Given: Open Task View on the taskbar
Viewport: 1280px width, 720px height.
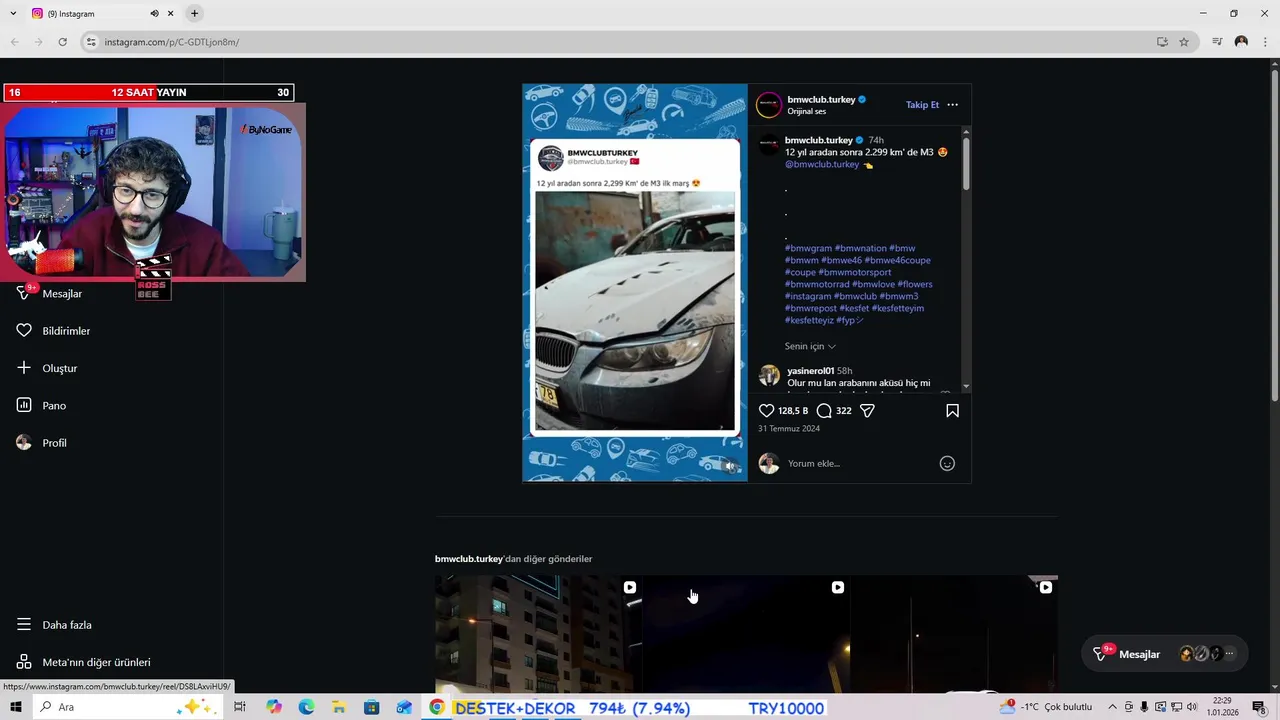Looking at the screenshot, I should (x=240, y=707).
